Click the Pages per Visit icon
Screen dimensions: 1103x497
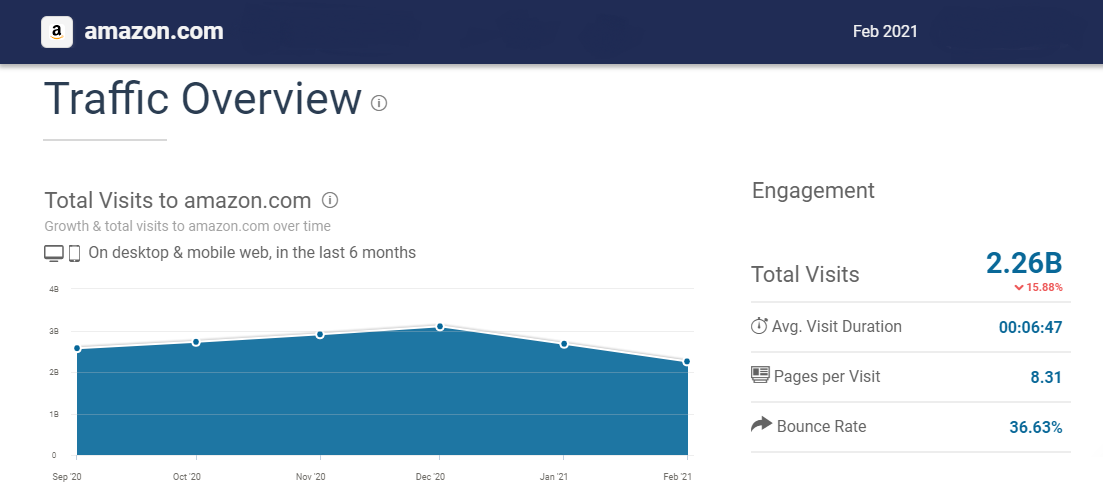tap(760, 376)
